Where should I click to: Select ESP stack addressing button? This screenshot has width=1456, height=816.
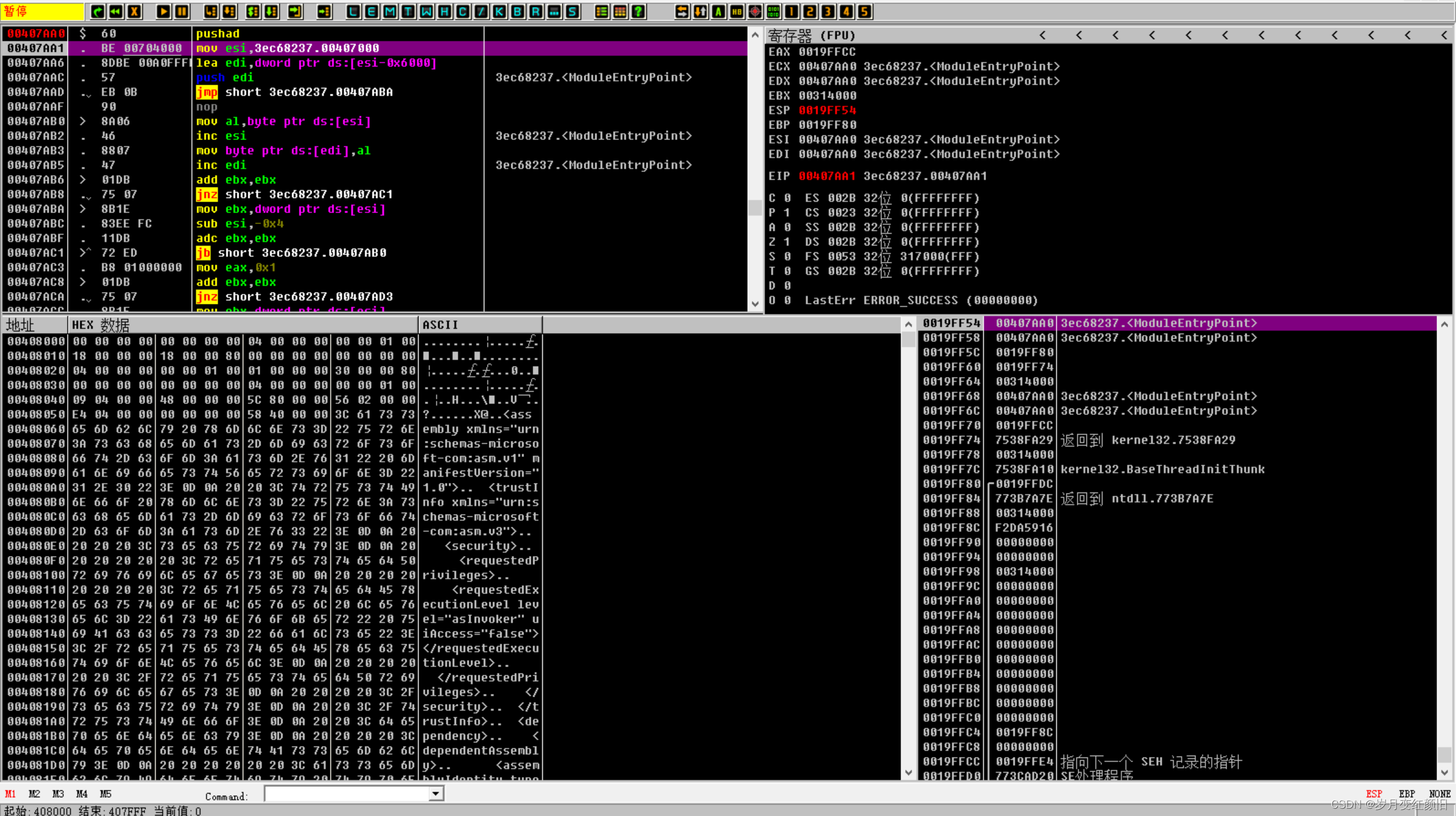coord(1374,794)
